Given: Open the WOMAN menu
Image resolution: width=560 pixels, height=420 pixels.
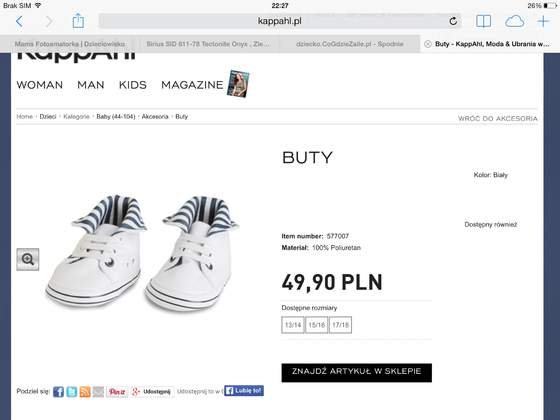Looking at the screenshot, I should [x=40, y=85].
